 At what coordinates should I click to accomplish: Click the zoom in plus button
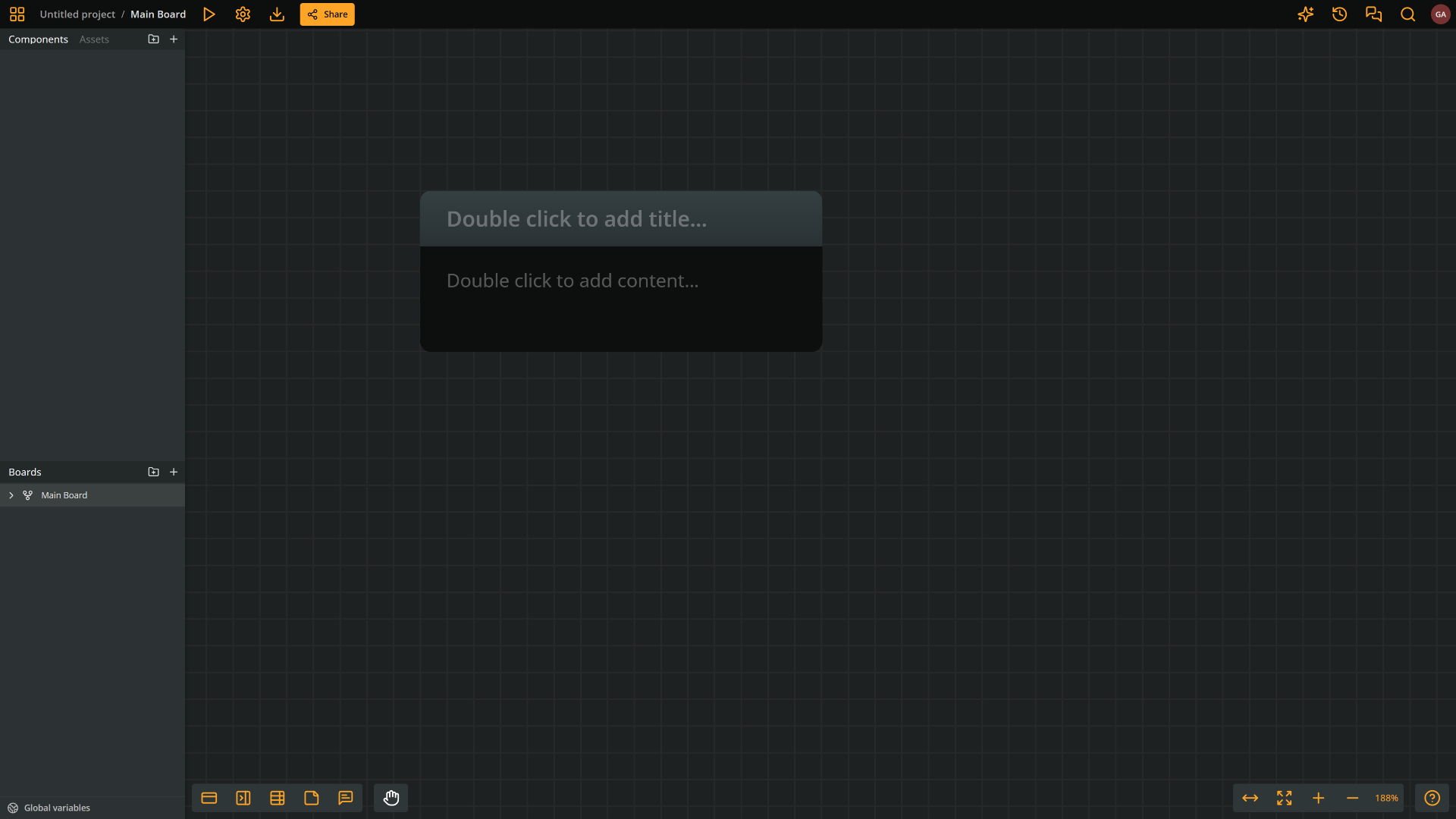(x=1318, y=798)
